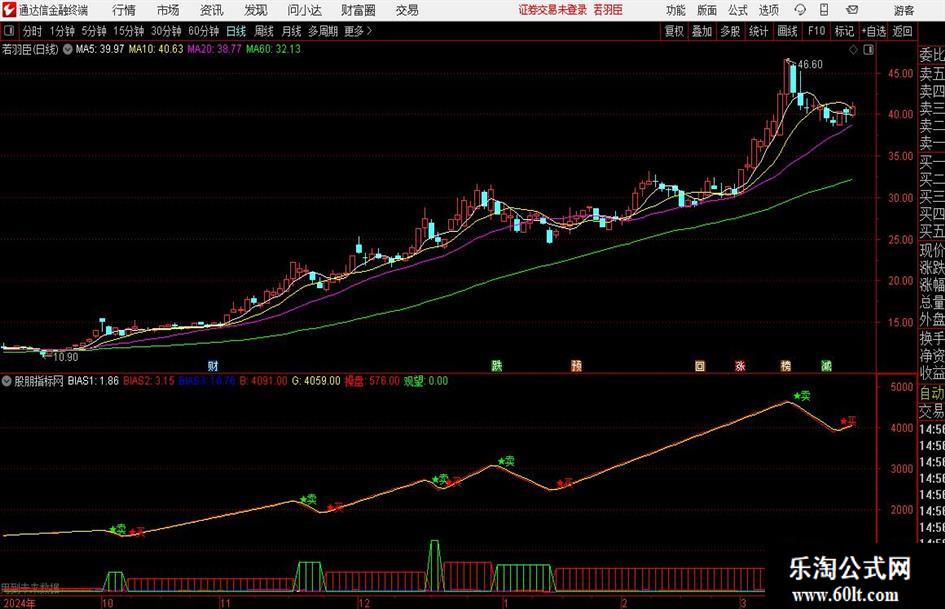Switch to the 月线 monthly tab
The image size is (945, 609).
(291, 31)
